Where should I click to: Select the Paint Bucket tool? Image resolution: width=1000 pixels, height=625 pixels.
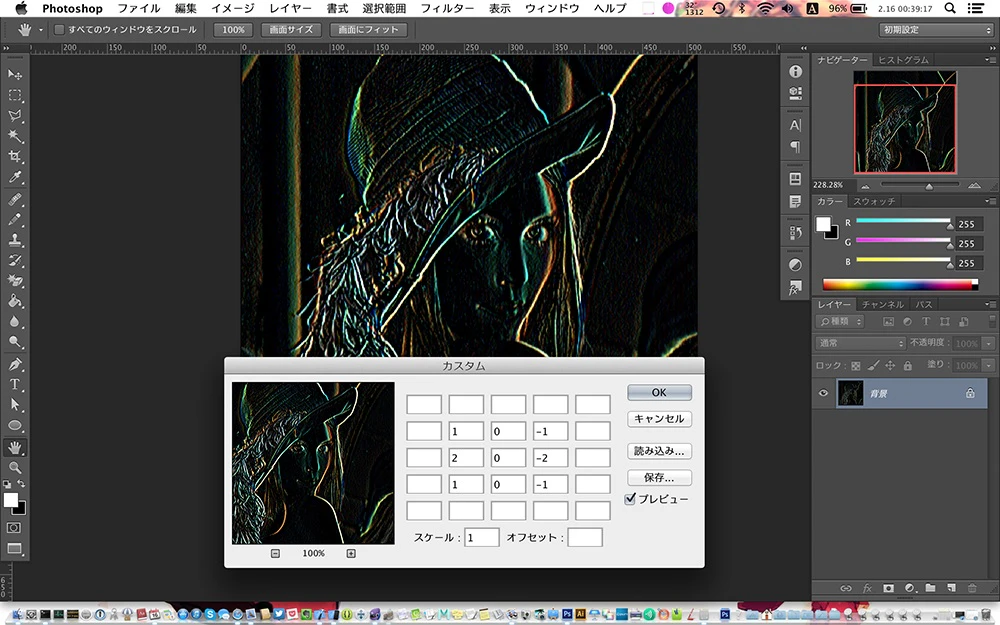pyautogui.click(x=14, y=301)
